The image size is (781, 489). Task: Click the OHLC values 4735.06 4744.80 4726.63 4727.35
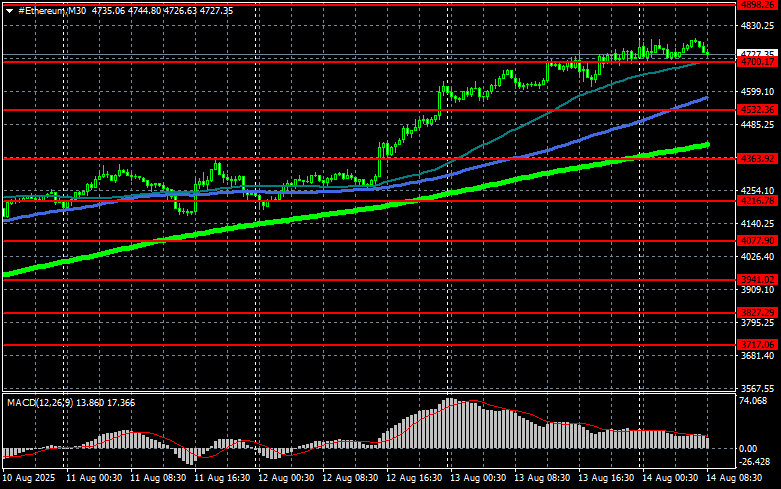click(162, 10)
